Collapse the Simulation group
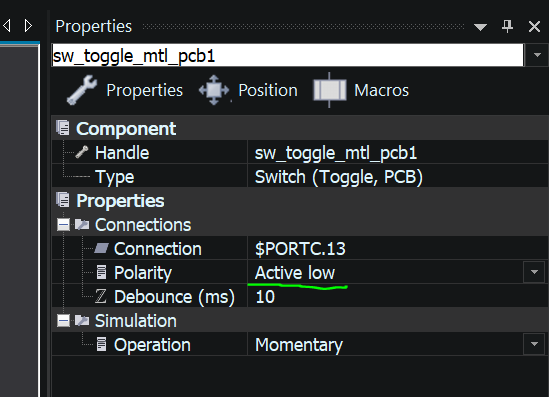The image size is (549, 397). (x=63, y=320)
